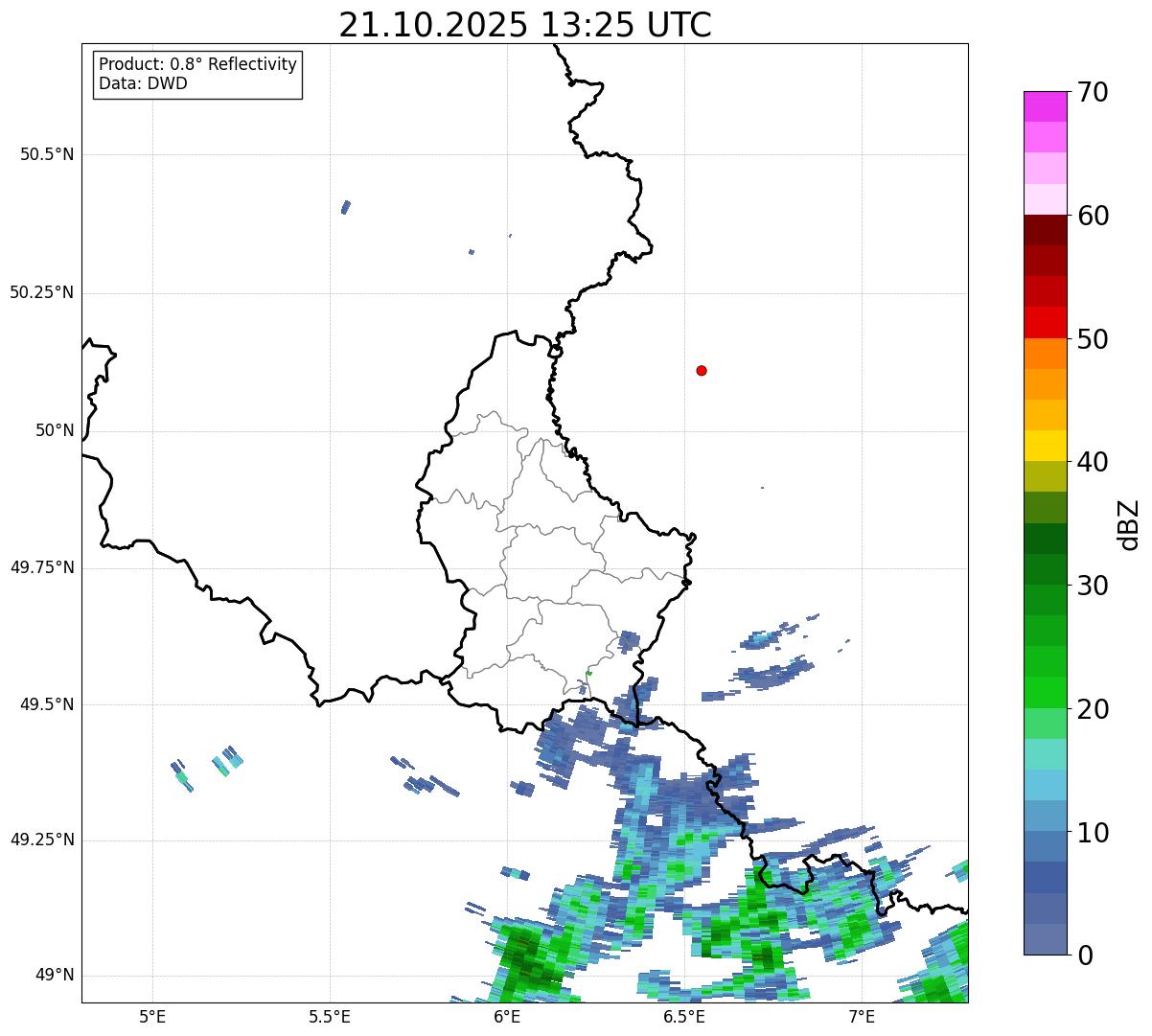Click the pale pink colorbar segment above 60

(1045, 199)
